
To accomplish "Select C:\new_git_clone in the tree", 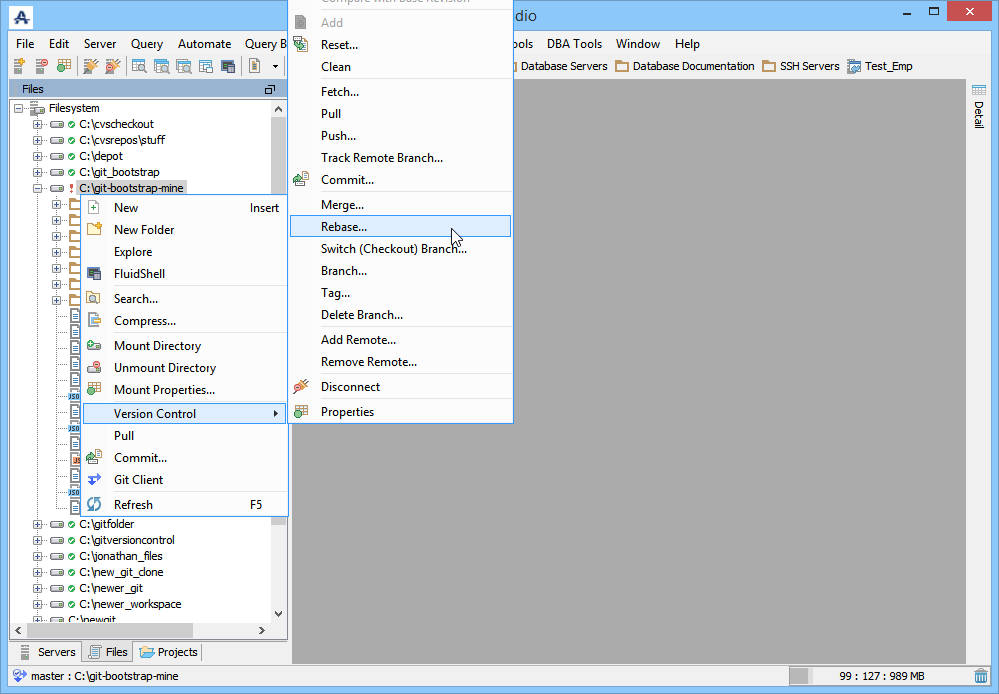I will coord(121,572).
